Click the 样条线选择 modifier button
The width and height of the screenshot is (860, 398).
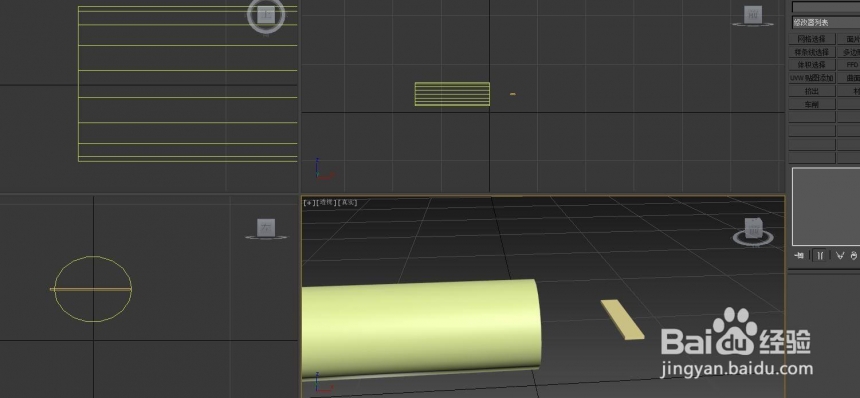pos(812,52)
